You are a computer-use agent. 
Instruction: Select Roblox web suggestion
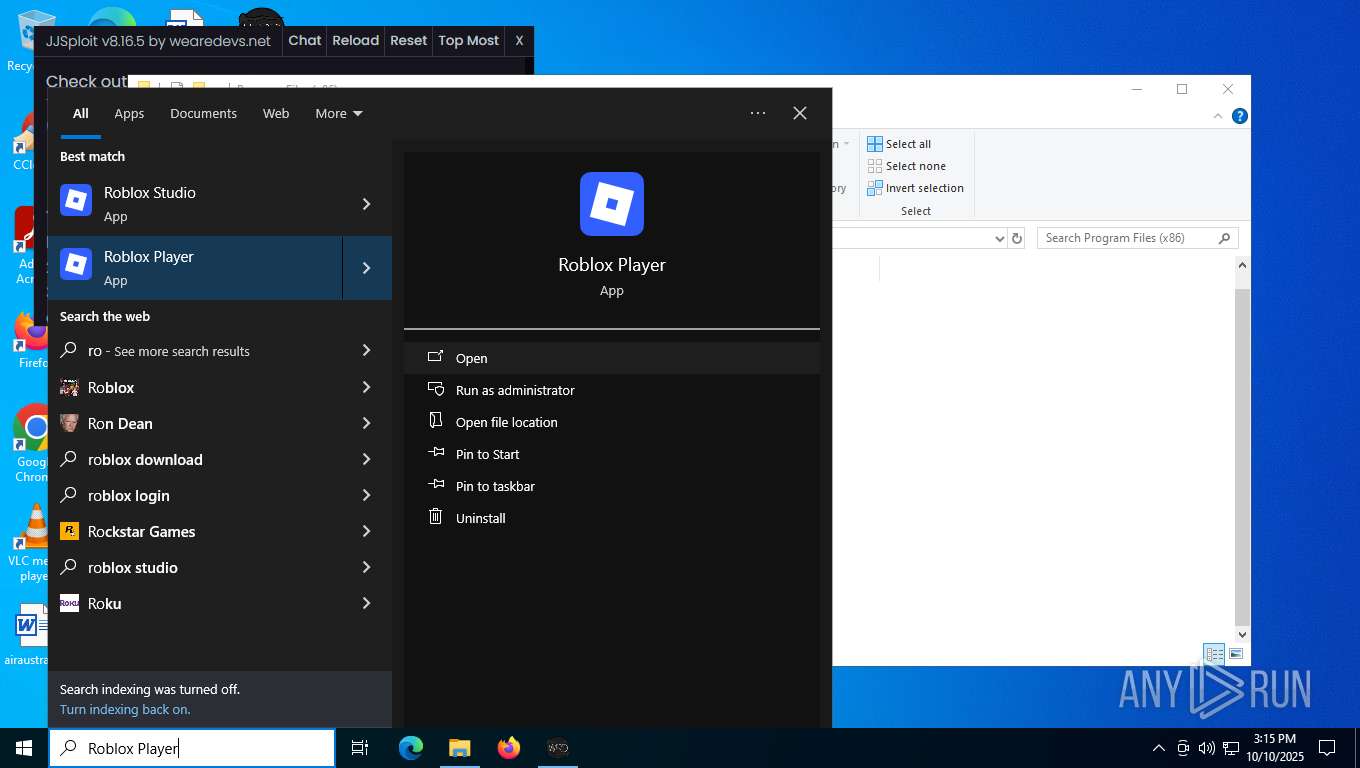coord(196,387)
